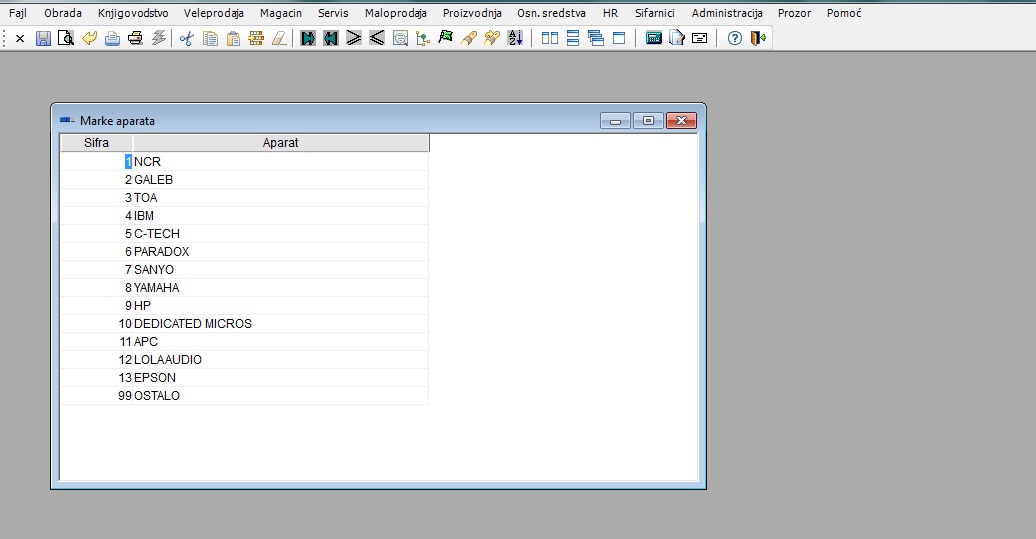Click the Sifra column header
Viewport: 1036px width, 539px height.
click(96, 143)
